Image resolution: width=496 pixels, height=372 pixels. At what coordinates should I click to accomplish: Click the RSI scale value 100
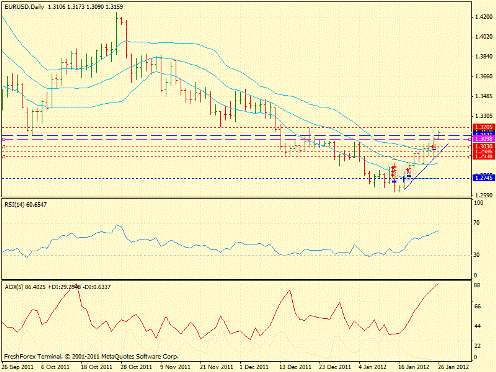pyautogui.click(x=479, y=203)
